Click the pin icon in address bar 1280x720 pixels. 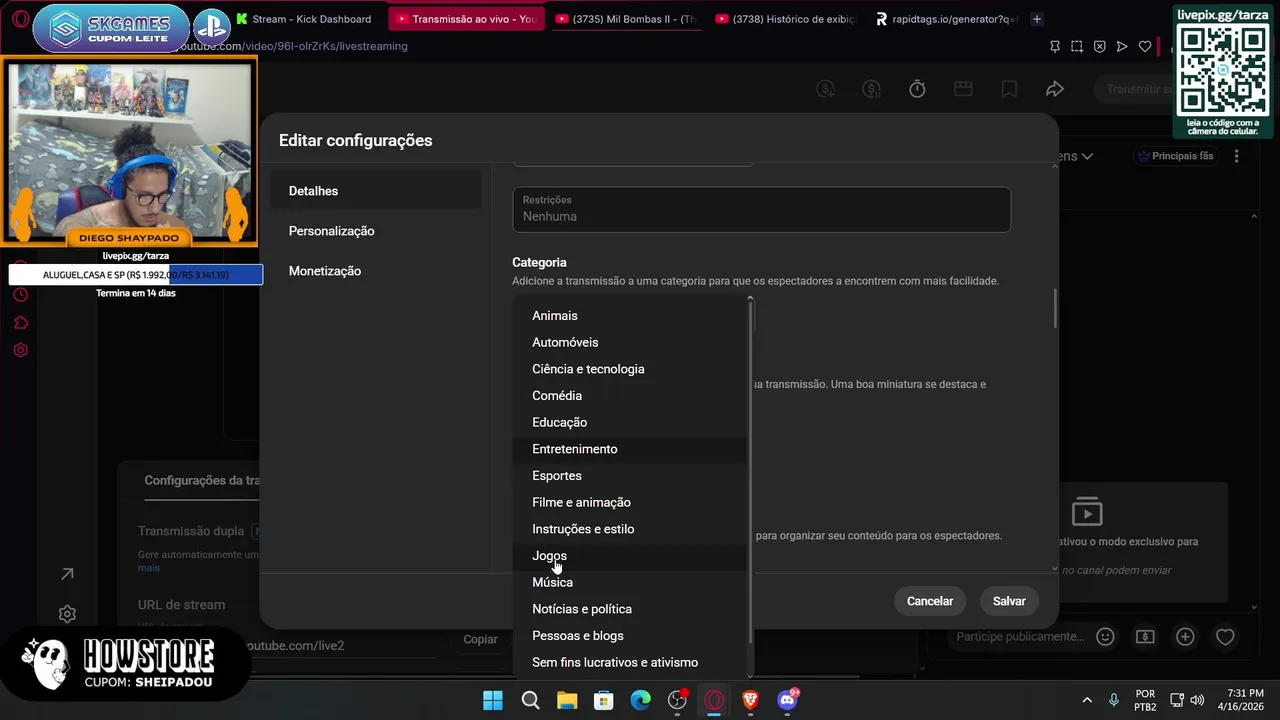click(1055, 46)
